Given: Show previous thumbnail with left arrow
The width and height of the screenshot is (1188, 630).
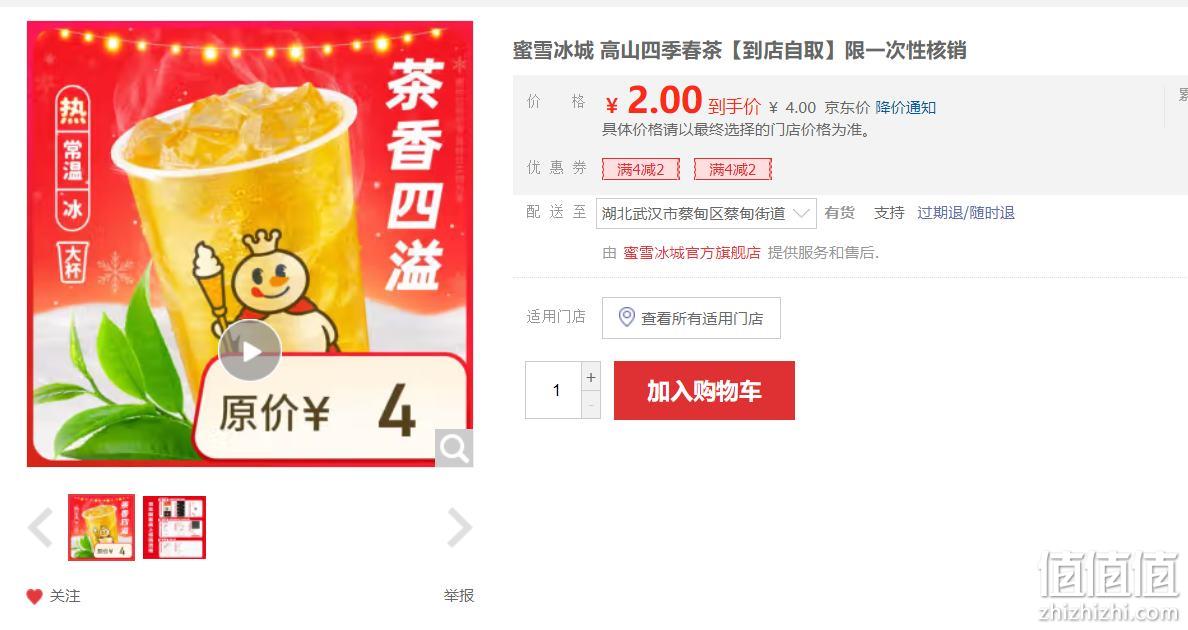Looking at the screenshot, I should [40, 527].
